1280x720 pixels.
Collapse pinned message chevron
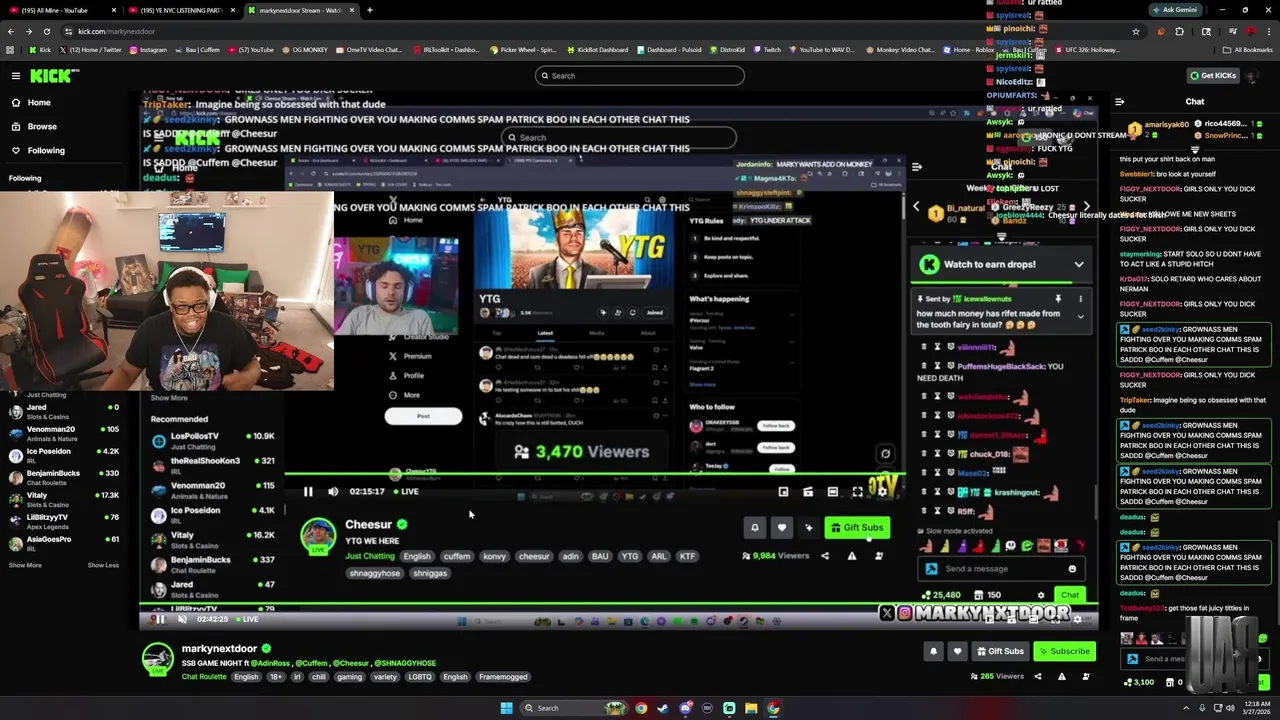[x=1080, y=317]
